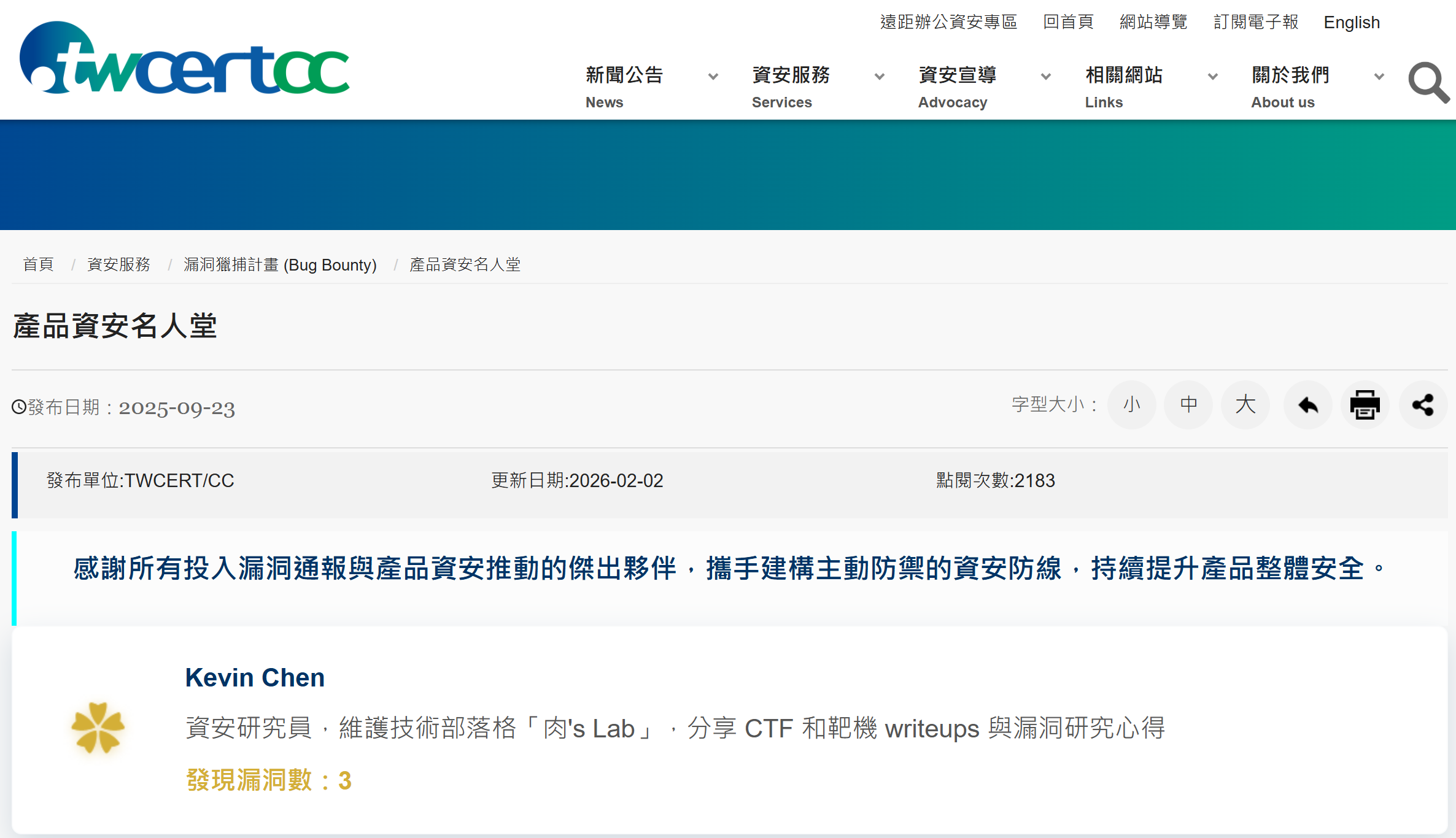Click the back arrow icon
The height and width of the screenshot is (838, 1456).
[x=1307, y=405]
